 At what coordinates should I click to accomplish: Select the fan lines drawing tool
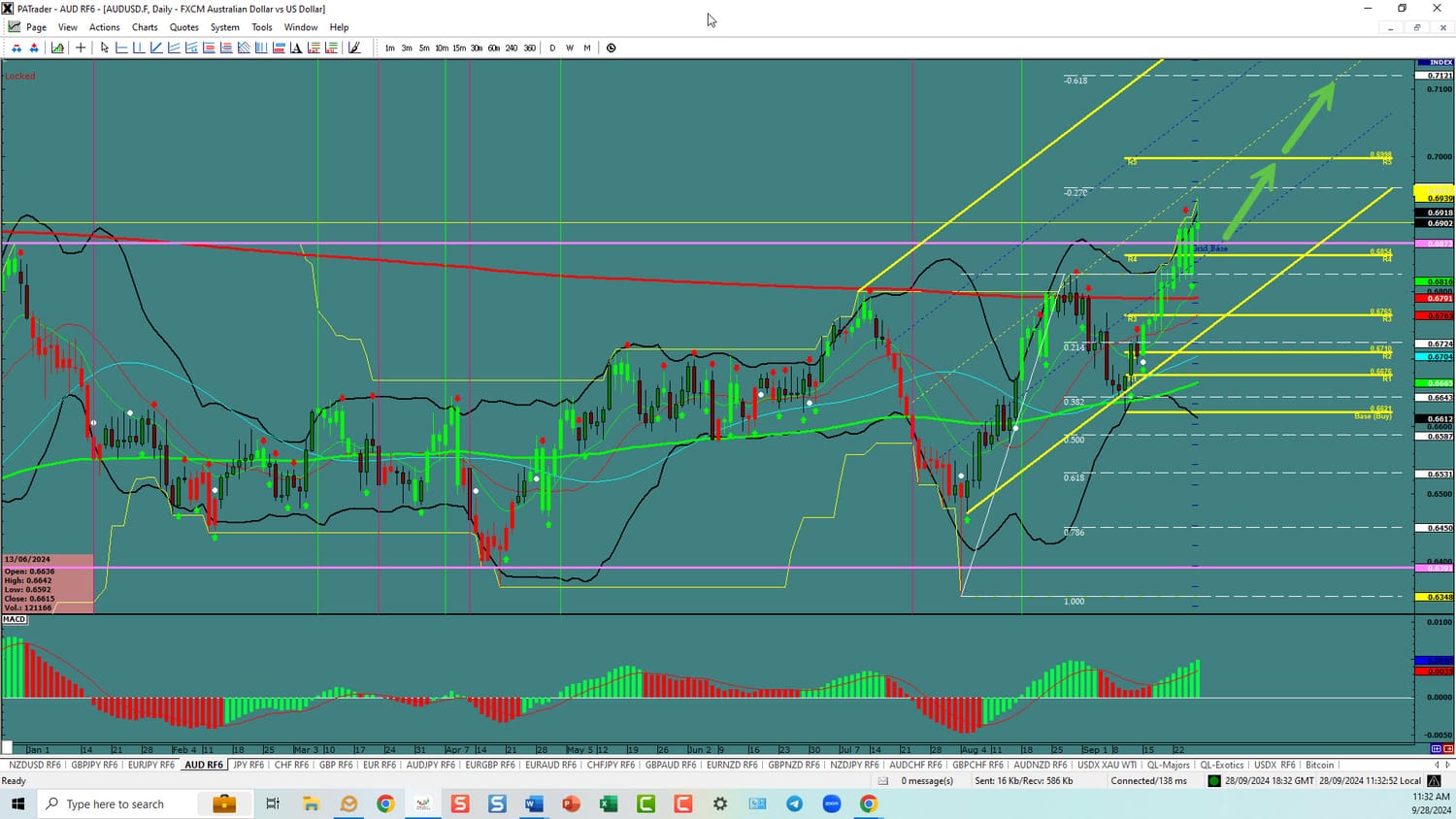coord(244,48)
